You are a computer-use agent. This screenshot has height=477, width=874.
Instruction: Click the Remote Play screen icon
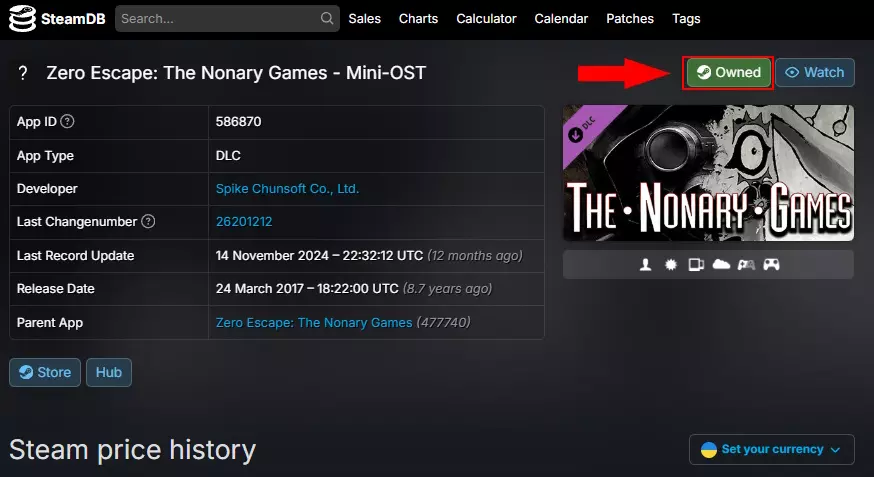pyautogui.click(x=696, y=265)
